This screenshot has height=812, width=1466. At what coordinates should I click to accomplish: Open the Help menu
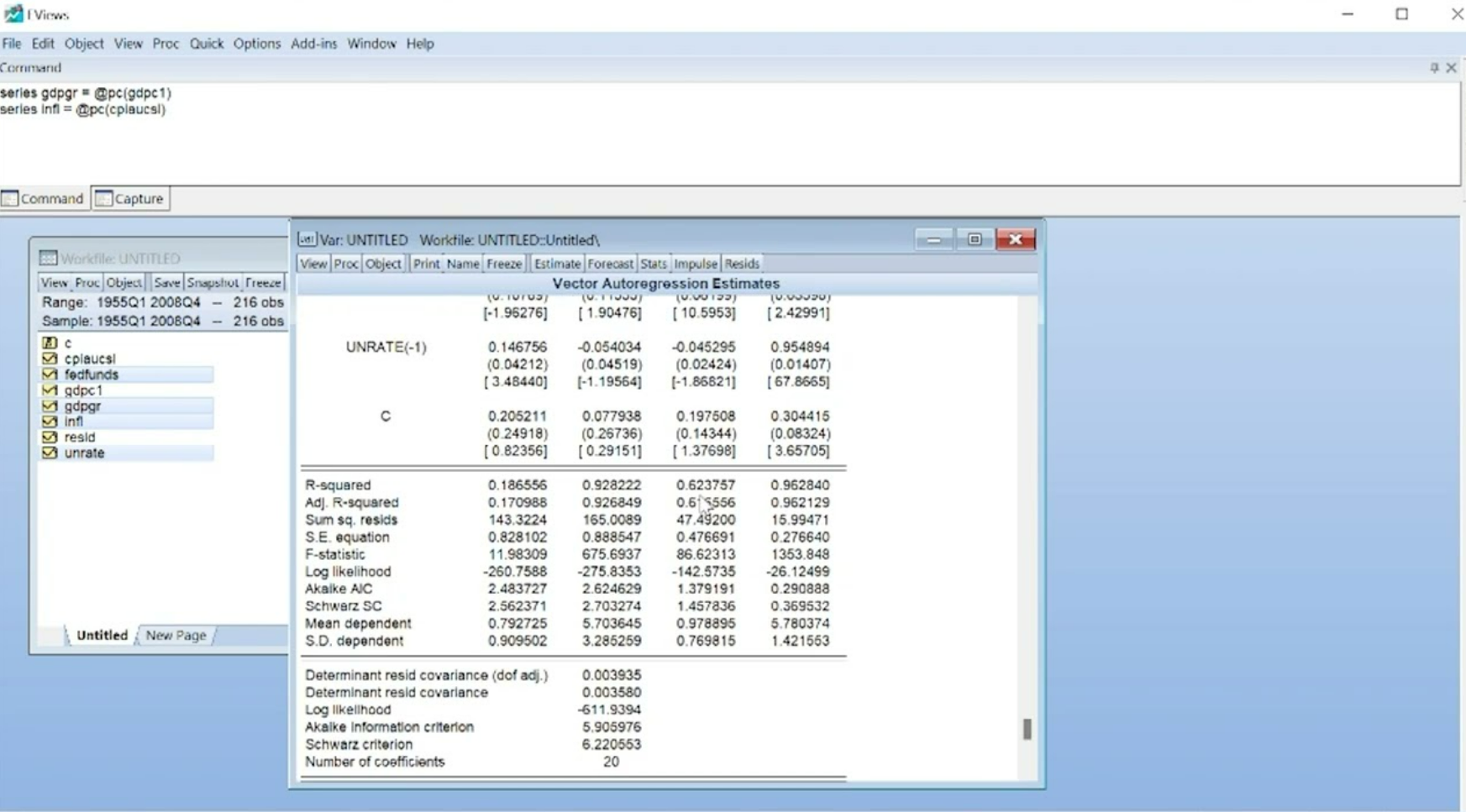pyautogui.click(x=420, y=44)
